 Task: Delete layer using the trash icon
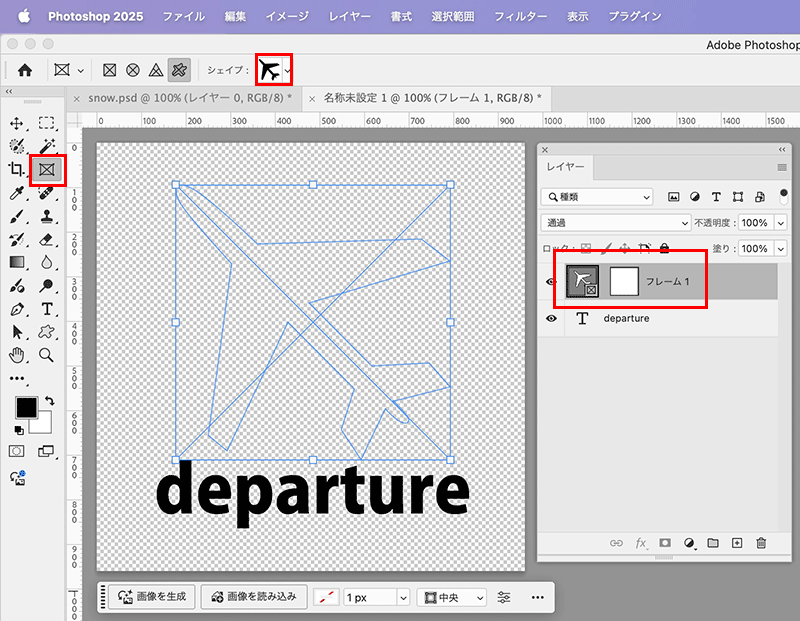click(x=761, y=543)
